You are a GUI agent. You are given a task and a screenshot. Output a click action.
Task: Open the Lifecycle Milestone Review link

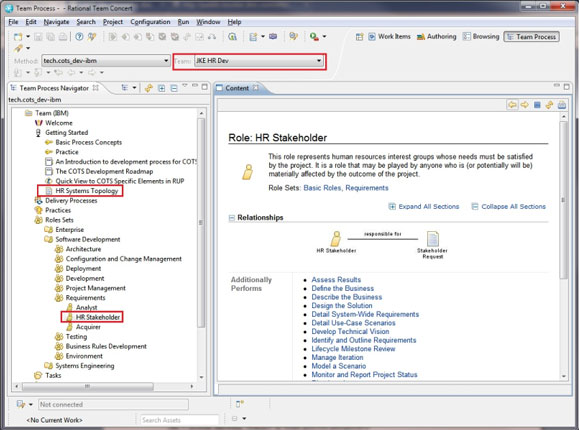point(353,349)
